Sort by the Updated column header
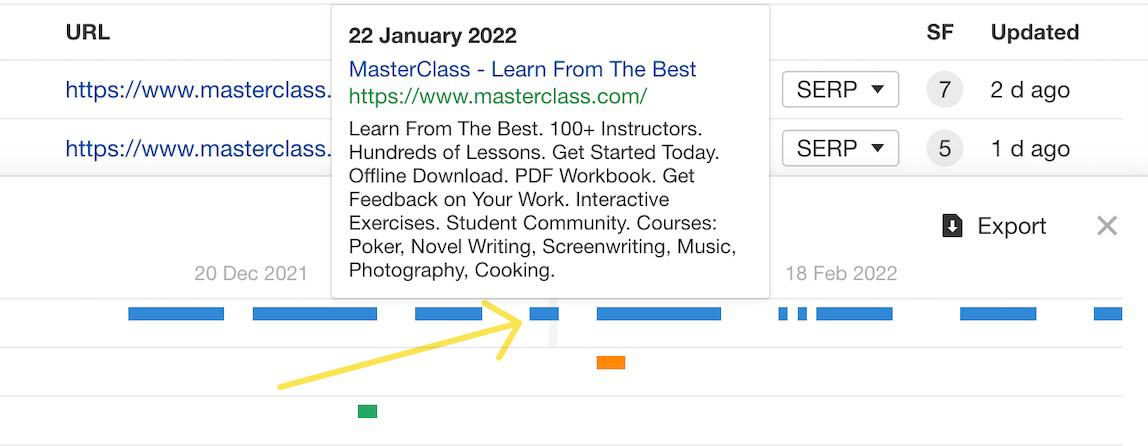 (1035, 32)
